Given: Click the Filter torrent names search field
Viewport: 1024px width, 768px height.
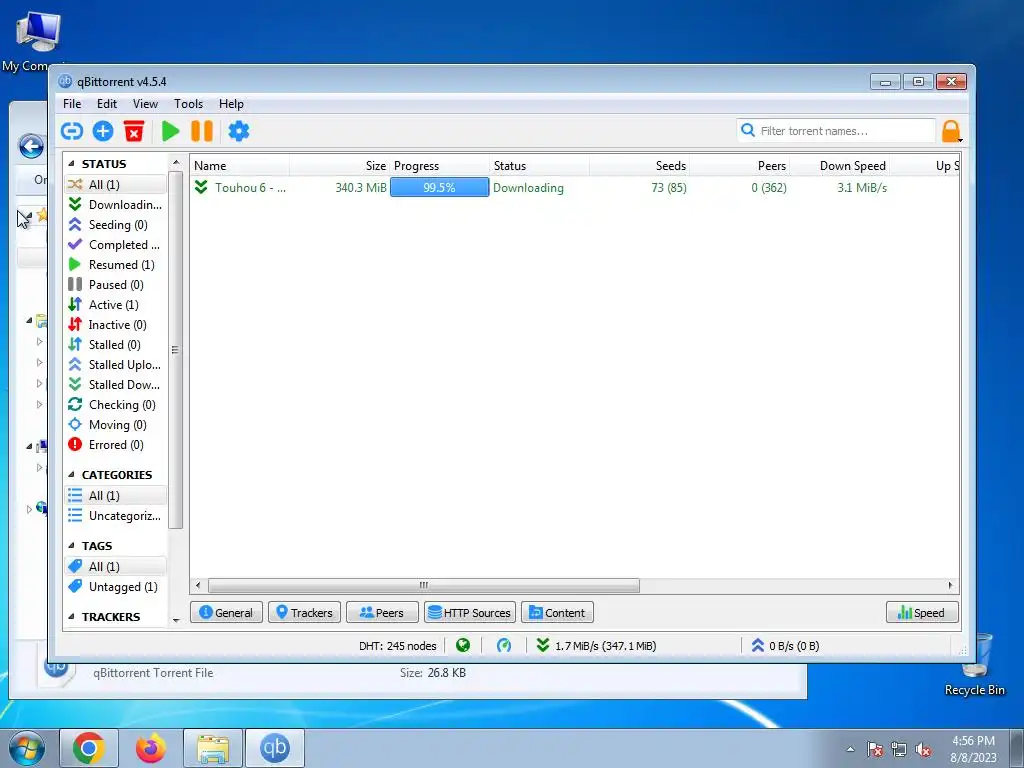Looking at the screenshot, I should tap(837, 131).
